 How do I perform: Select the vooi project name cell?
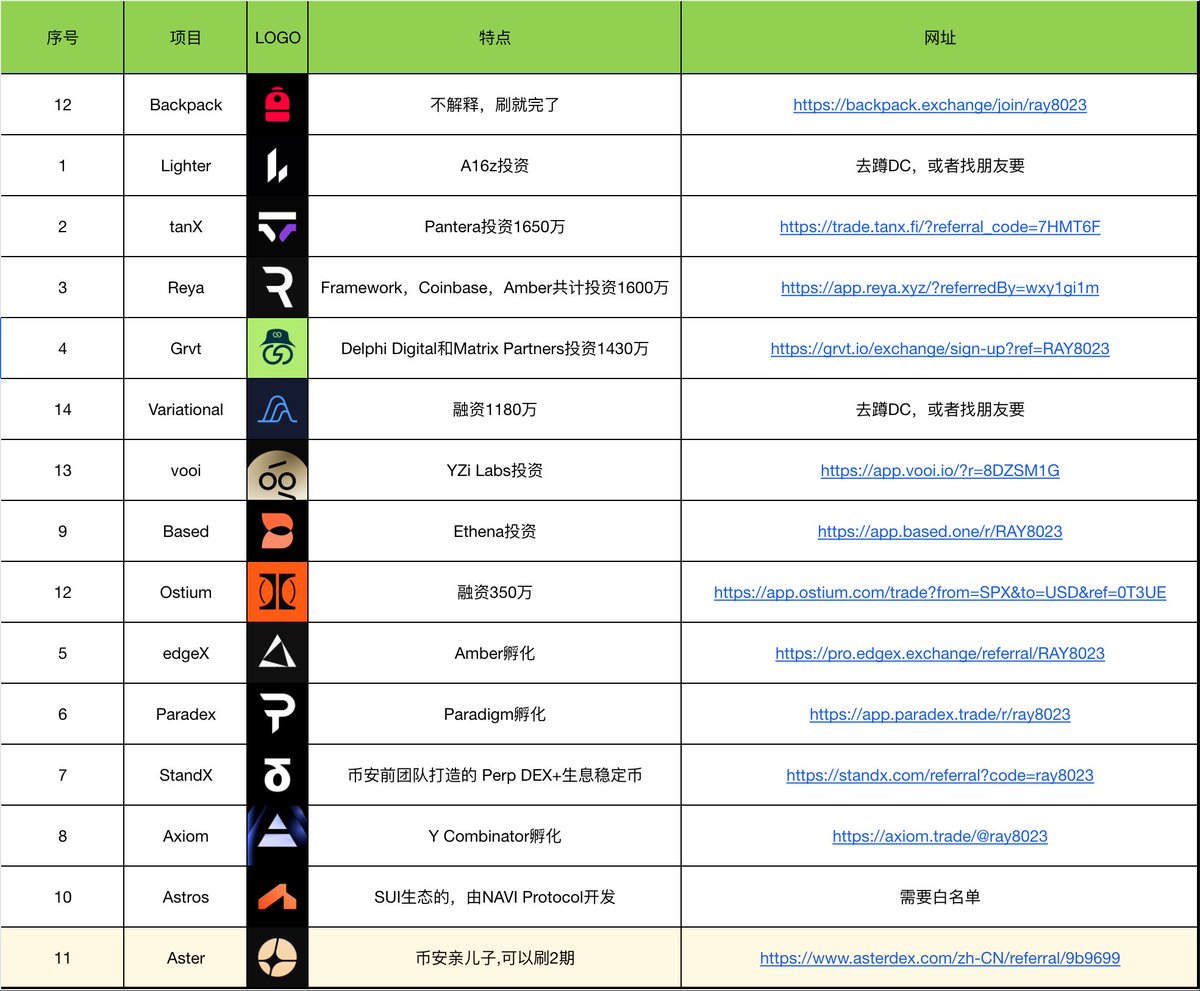tap(185, 471)
